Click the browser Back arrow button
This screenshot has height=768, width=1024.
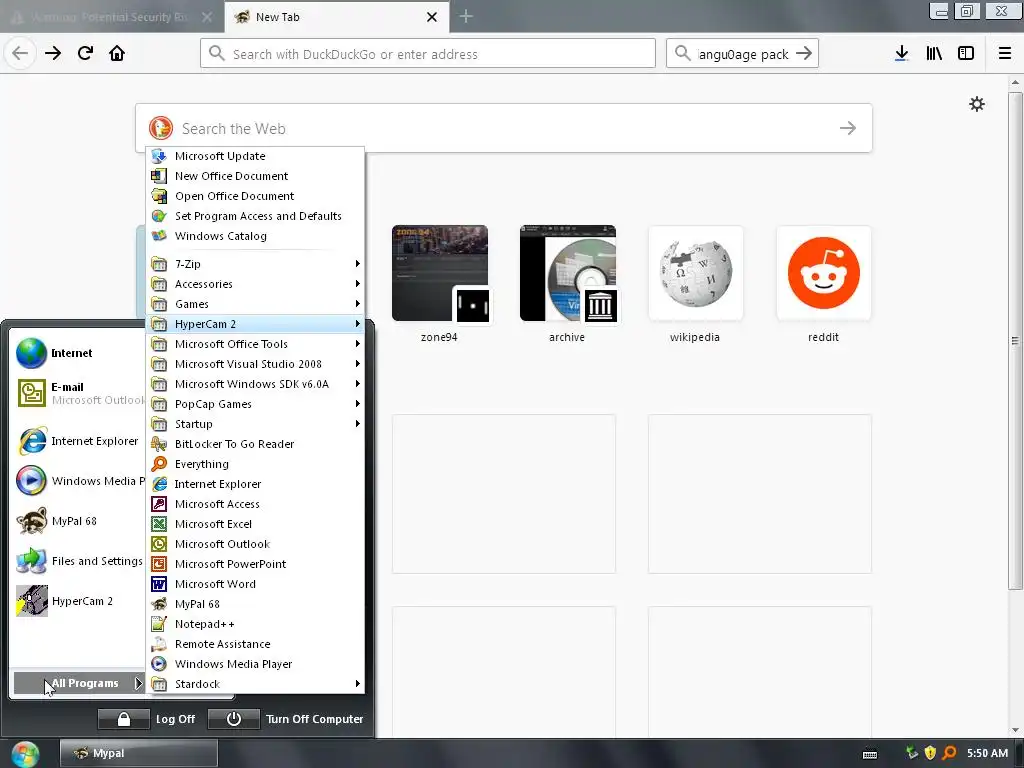pos(20,54)
